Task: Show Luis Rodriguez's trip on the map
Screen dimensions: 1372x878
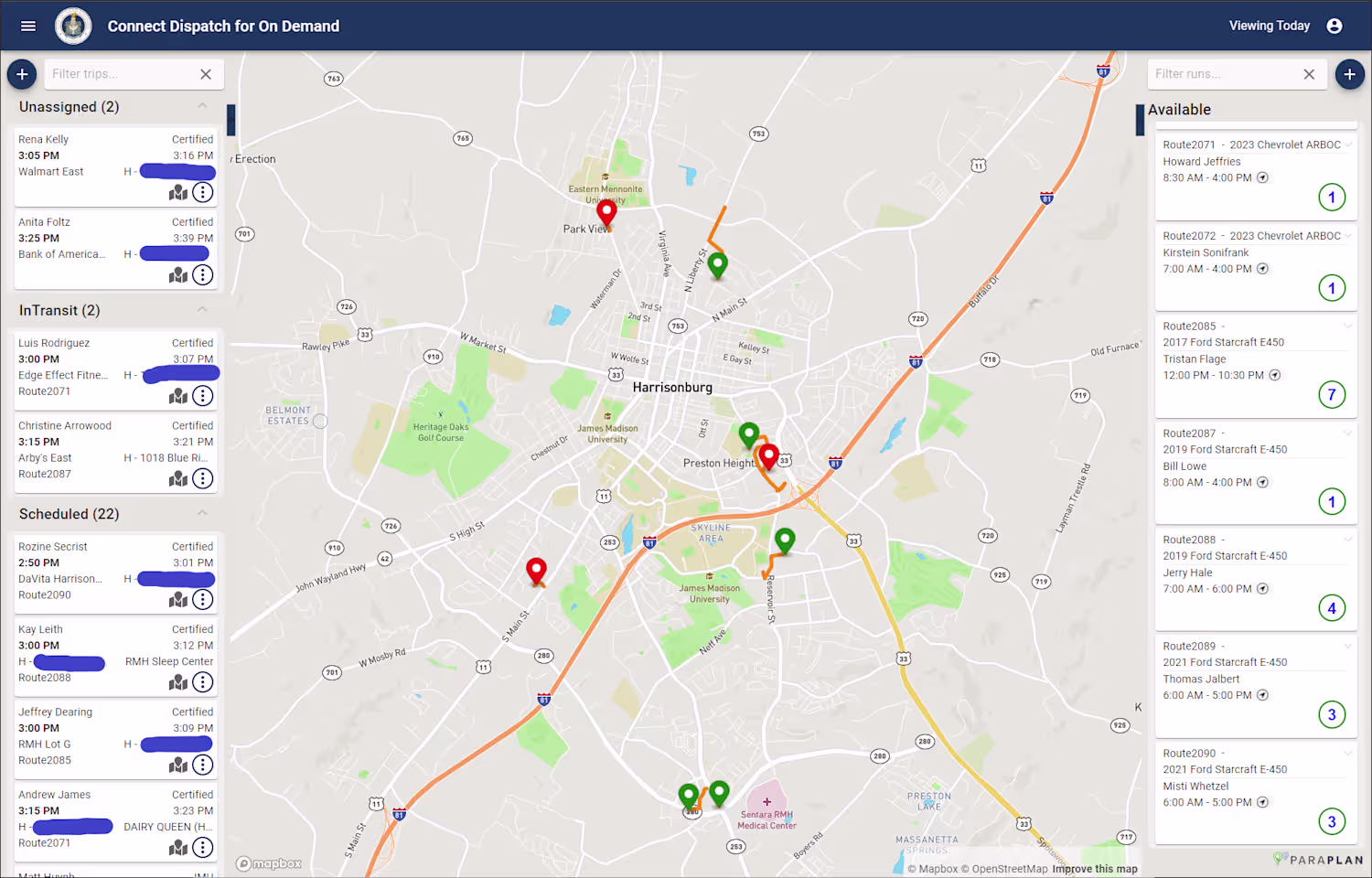Action: pos(178,396)
